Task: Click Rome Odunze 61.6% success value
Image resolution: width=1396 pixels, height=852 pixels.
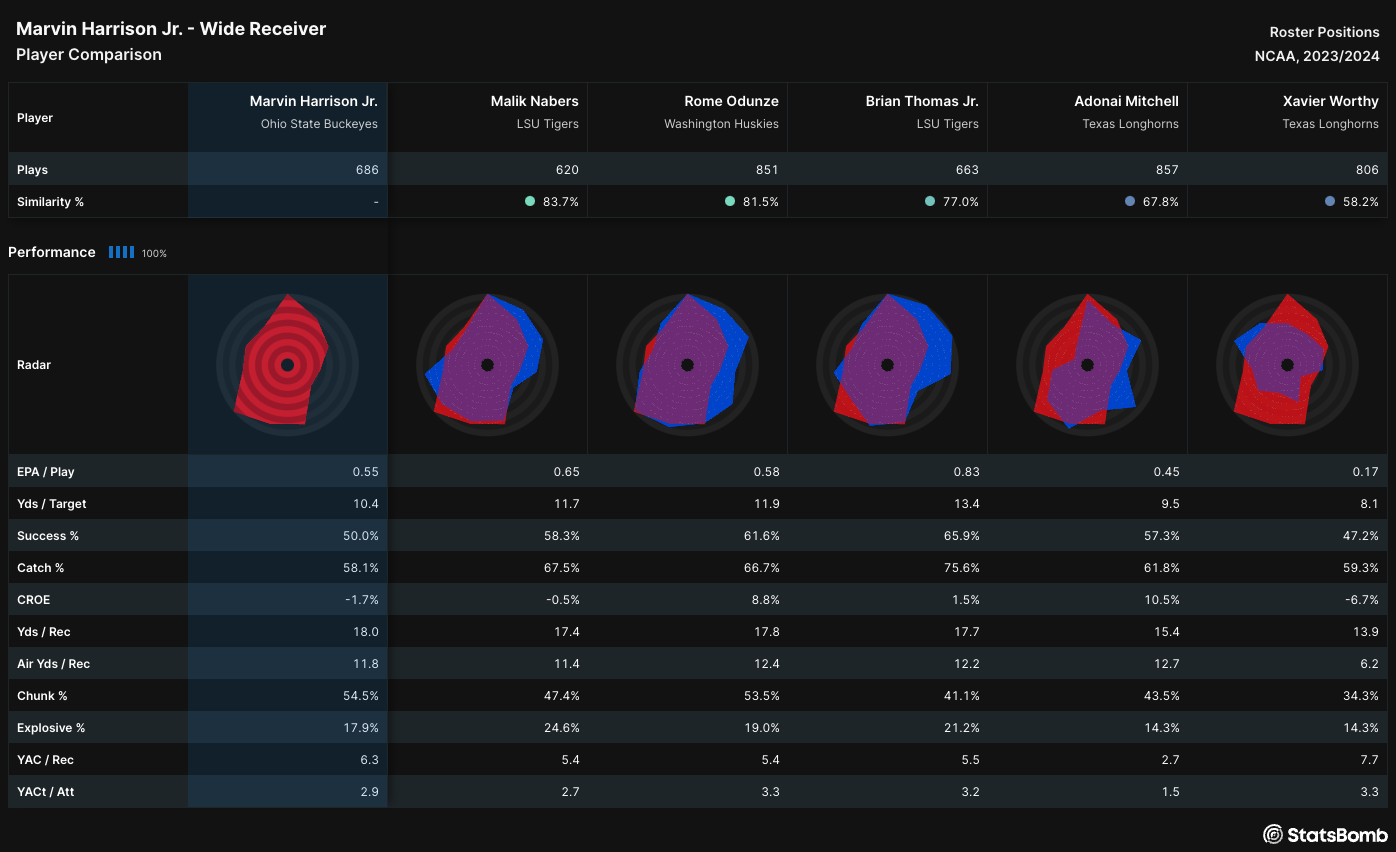Action: (x=761, y=536)
